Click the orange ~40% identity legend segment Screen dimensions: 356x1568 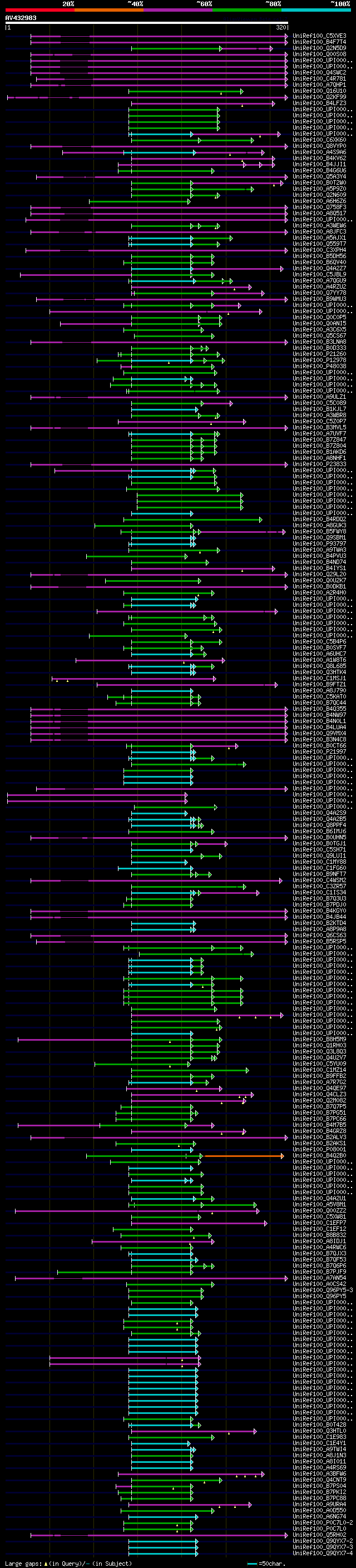[x=110, y=10]
